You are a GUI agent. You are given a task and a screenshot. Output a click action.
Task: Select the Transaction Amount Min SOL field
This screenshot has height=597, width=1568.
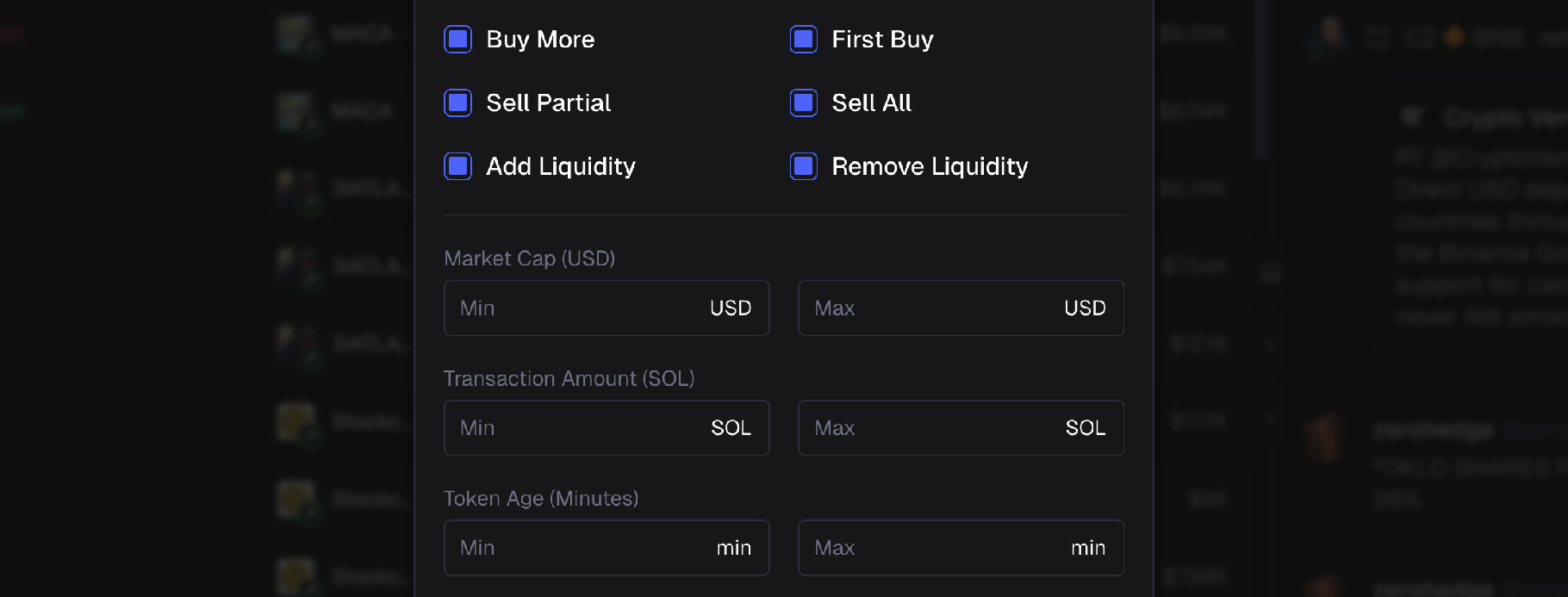577,428
